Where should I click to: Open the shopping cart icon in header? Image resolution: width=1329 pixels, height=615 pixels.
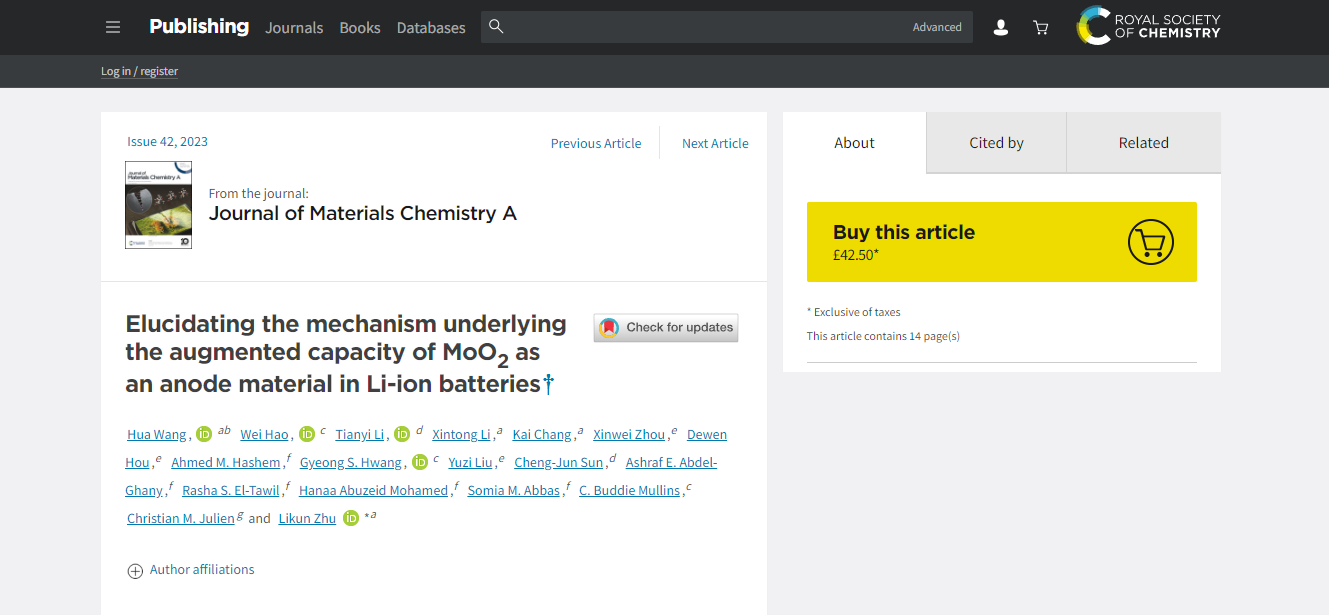coord(1041,28)
